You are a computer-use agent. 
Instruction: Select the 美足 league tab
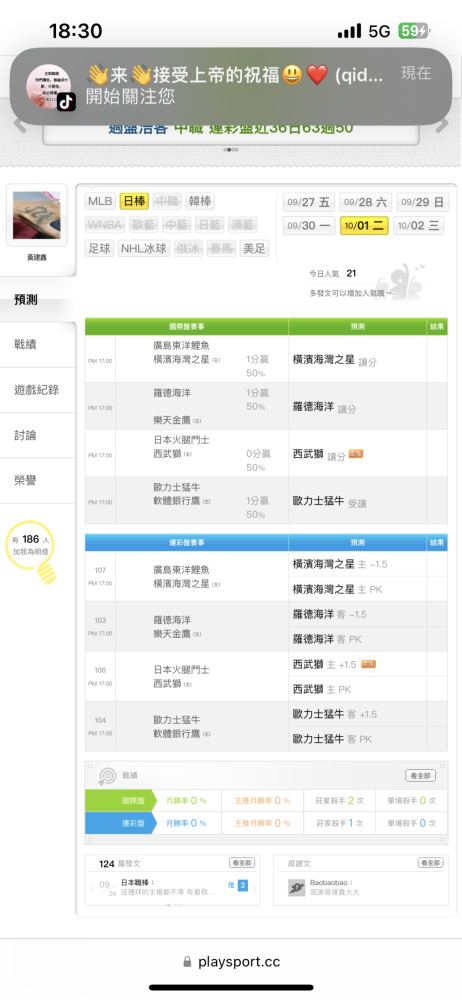click(x=254, y=249)
